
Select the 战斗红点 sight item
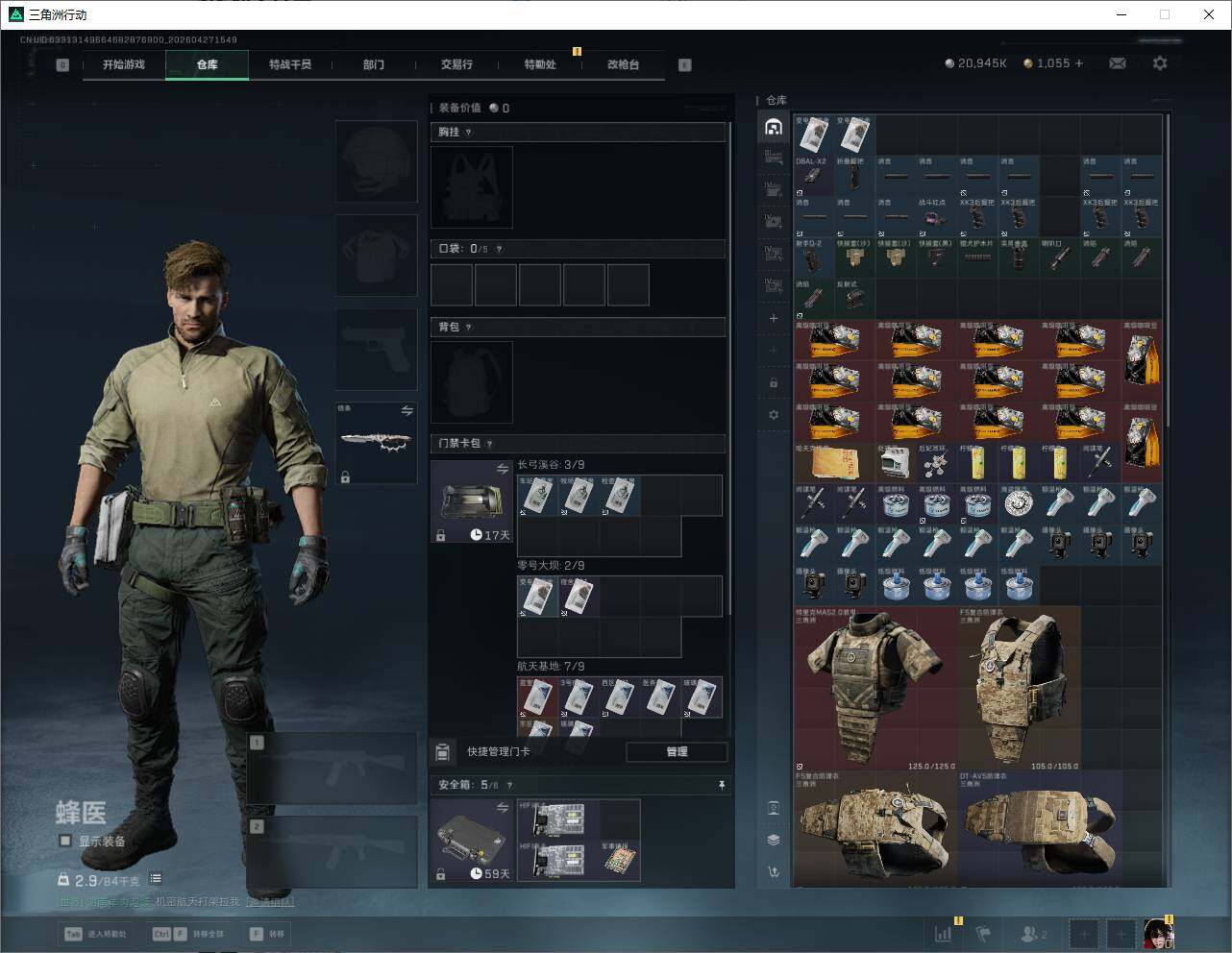[x=937, y=217]
